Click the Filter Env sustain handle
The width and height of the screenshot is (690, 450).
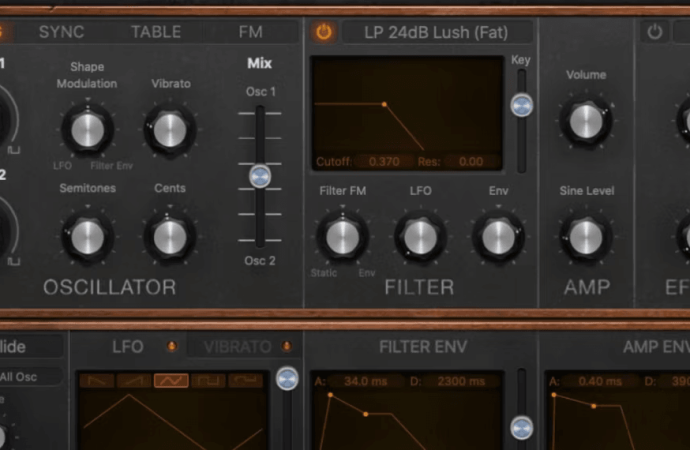[366, 414]
